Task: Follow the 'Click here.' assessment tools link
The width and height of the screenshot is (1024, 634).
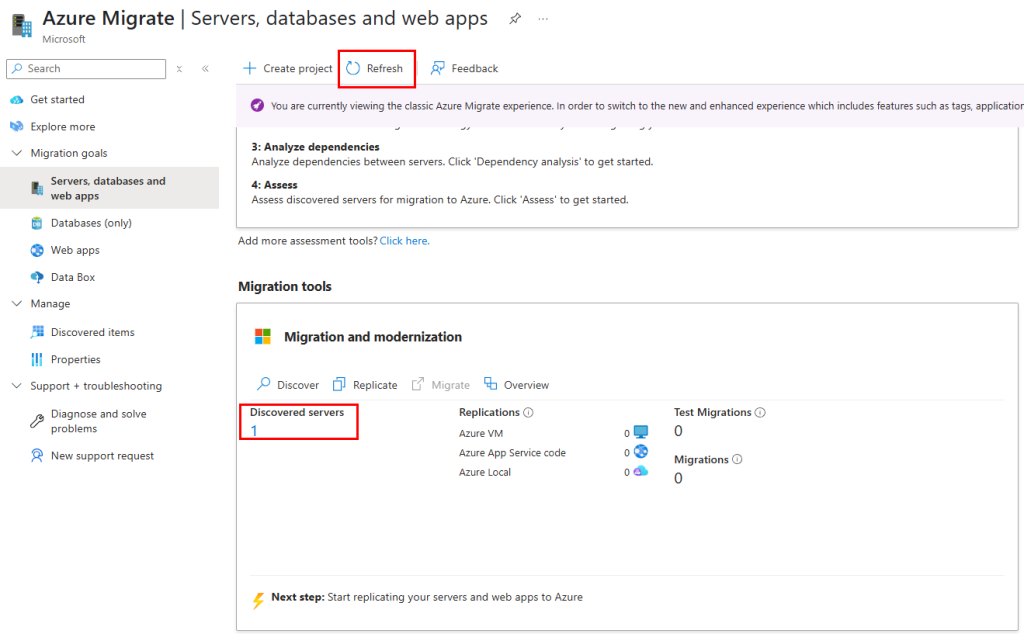Action: pos(405,241)
